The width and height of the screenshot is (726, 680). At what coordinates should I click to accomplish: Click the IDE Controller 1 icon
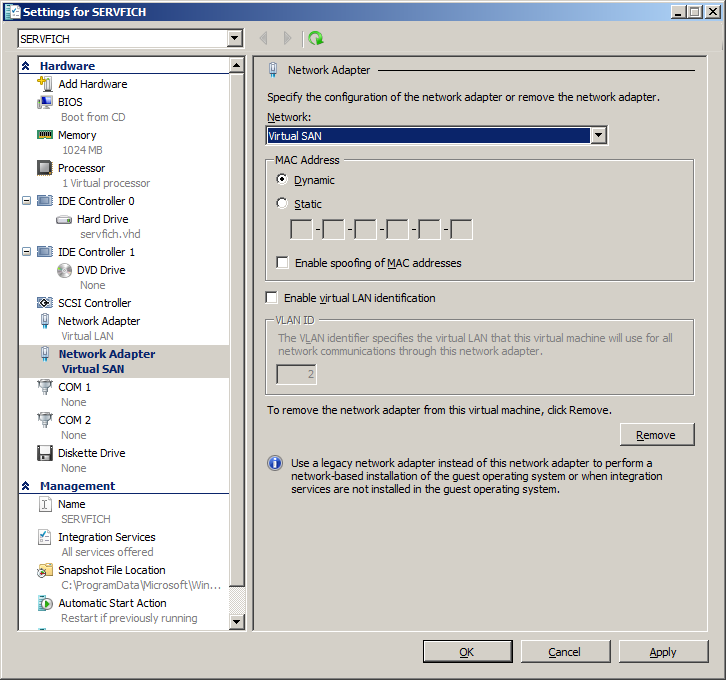[44, 252]
